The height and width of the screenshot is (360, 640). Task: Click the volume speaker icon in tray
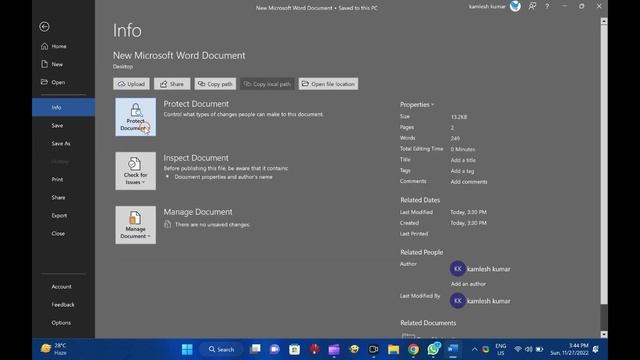529,349
